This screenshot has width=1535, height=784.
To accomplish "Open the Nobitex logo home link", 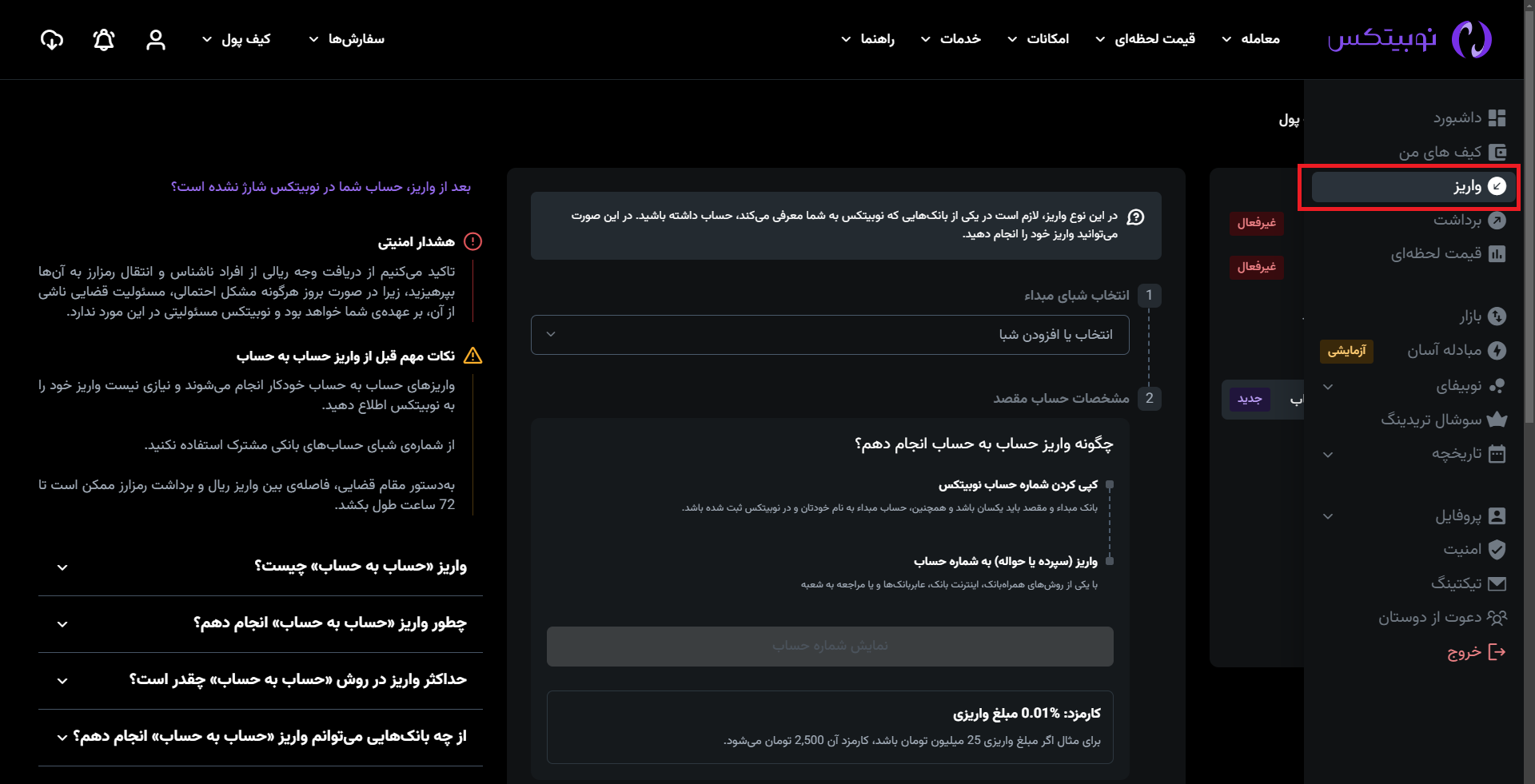I will point(1409,38).
